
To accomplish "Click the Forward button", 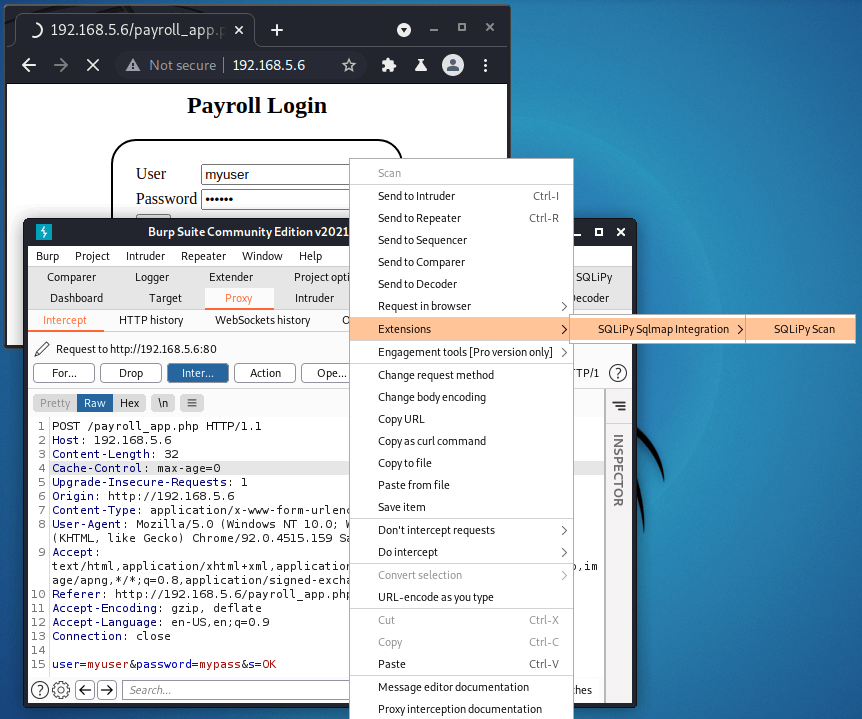I will (64, 373).
